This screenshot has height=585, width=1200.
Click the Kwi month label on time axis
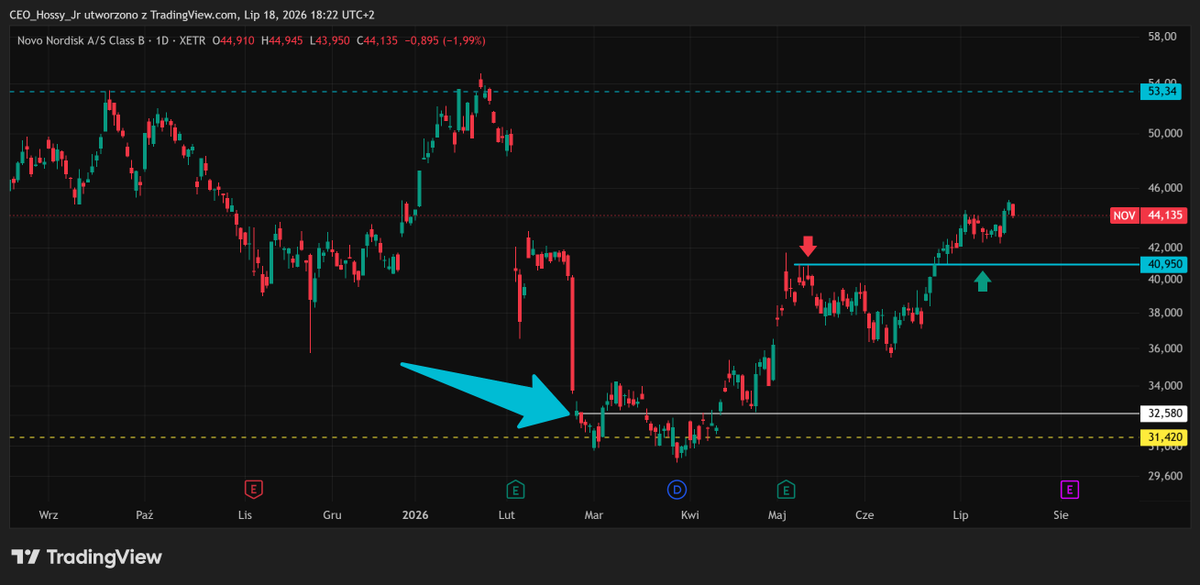[x=690, y=515]
